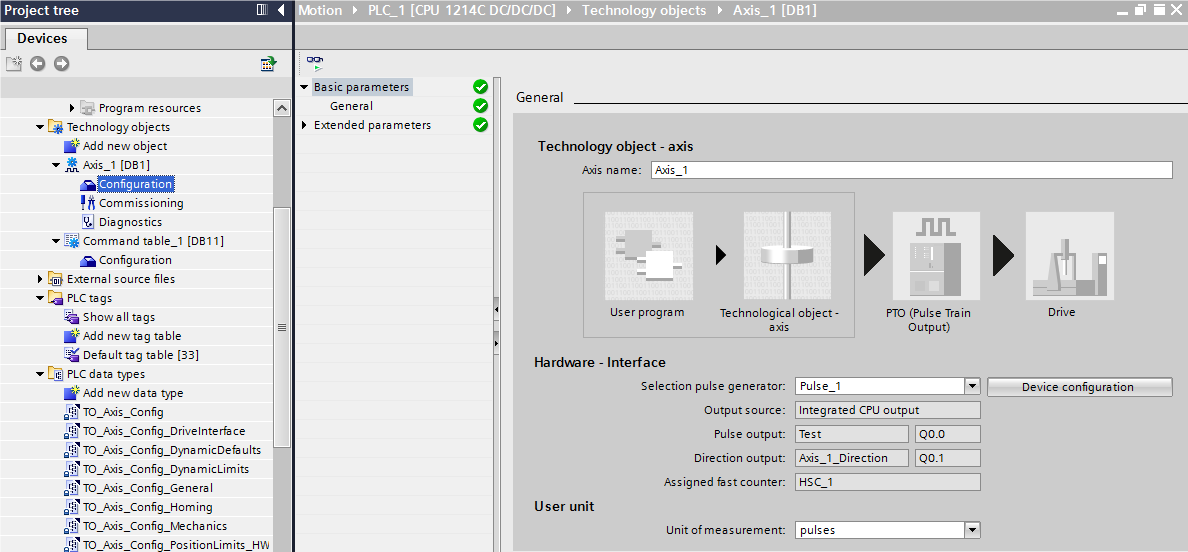Collapse the PLC tags folder

(40, 298)
